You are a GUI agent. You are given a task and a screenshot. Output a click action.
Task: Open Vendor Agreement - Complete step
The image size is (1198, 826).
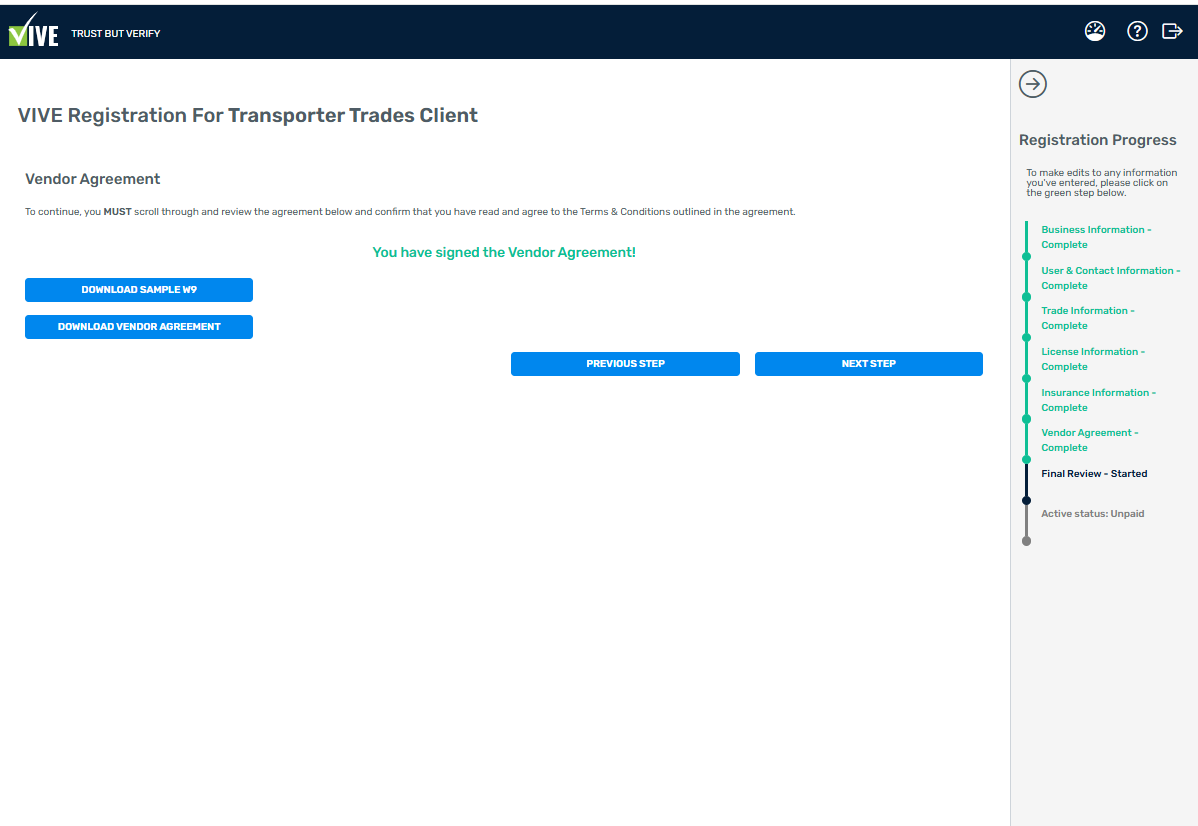pyautogui.click(x=1090, y=440)
